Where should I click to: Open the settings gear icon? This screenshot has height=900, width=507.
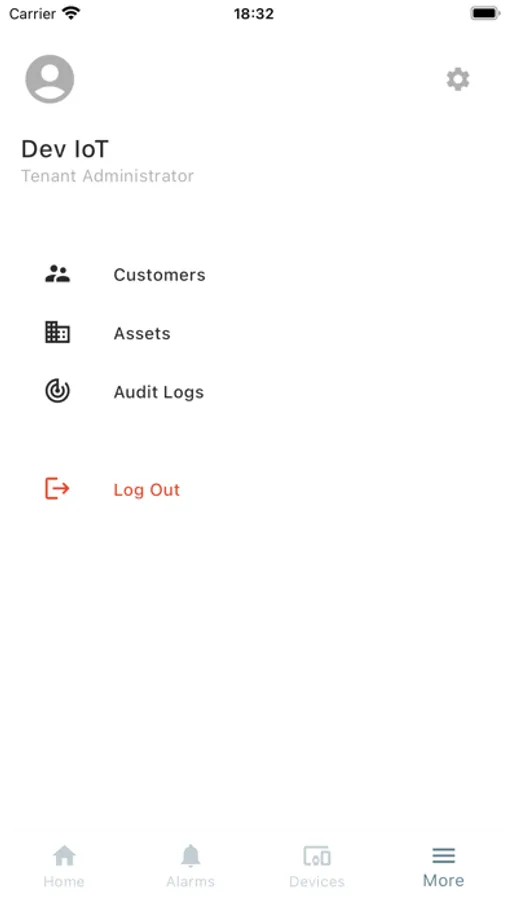point(458,79)
